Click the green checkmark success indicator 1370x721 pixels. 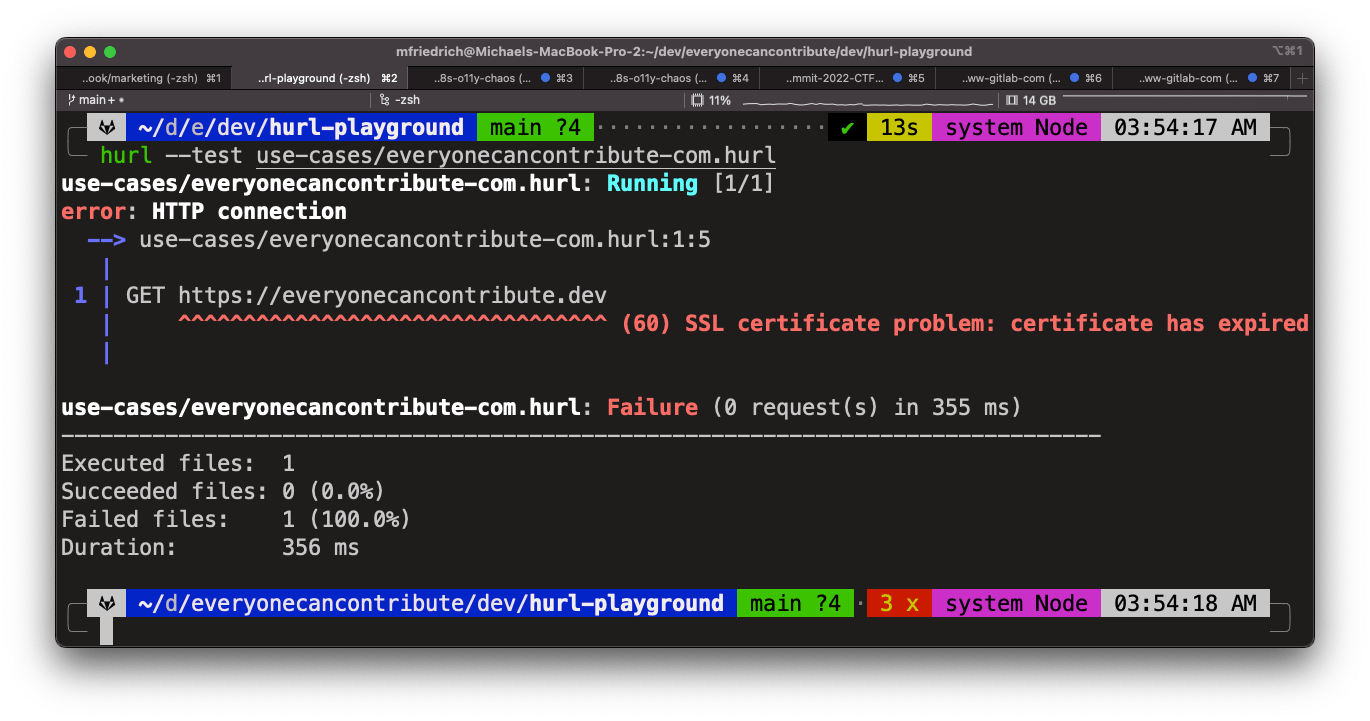point(845,127)
